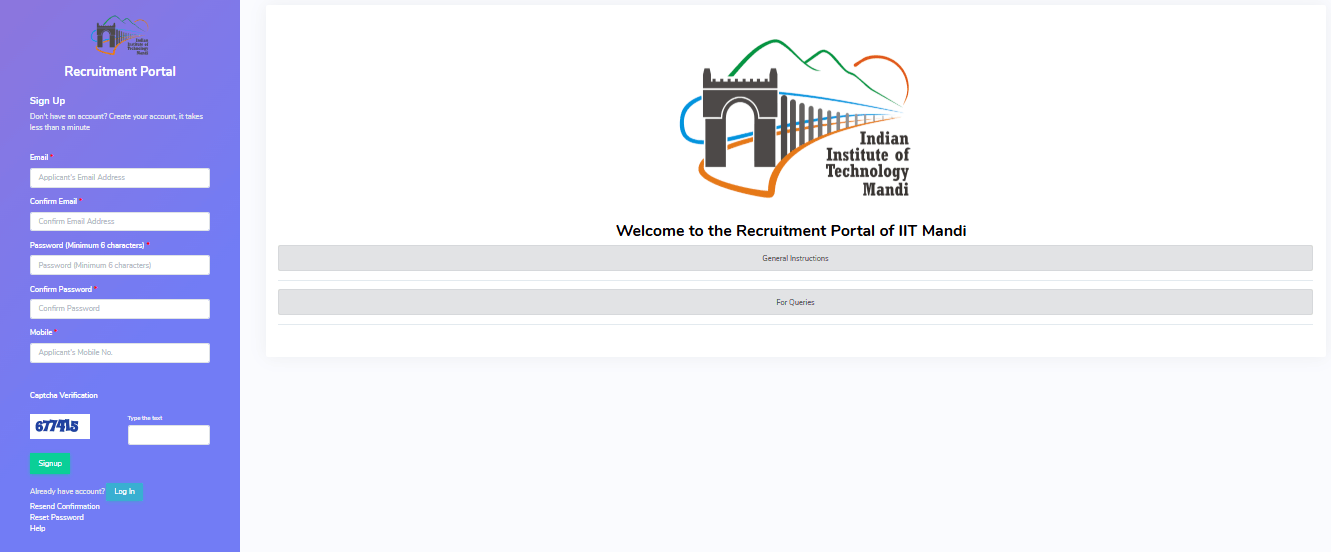Focus the Applicant's Mobile No. field
Screen dimensions: 1331x552
coord(120,353)
